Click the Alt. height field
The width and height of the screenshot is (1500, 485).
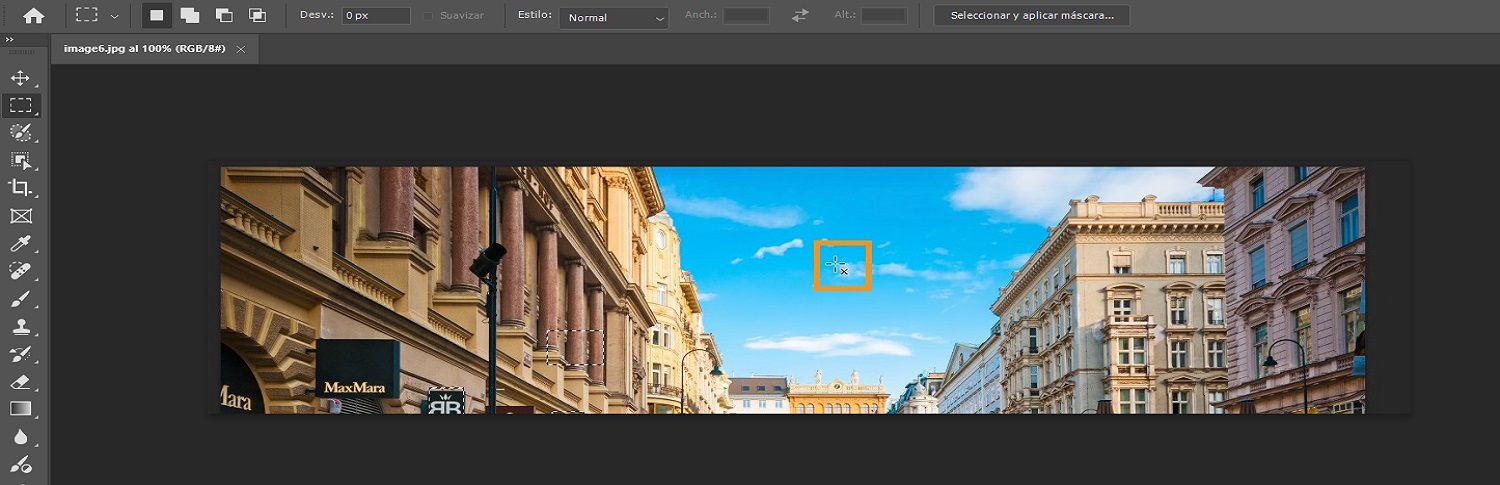884,16
